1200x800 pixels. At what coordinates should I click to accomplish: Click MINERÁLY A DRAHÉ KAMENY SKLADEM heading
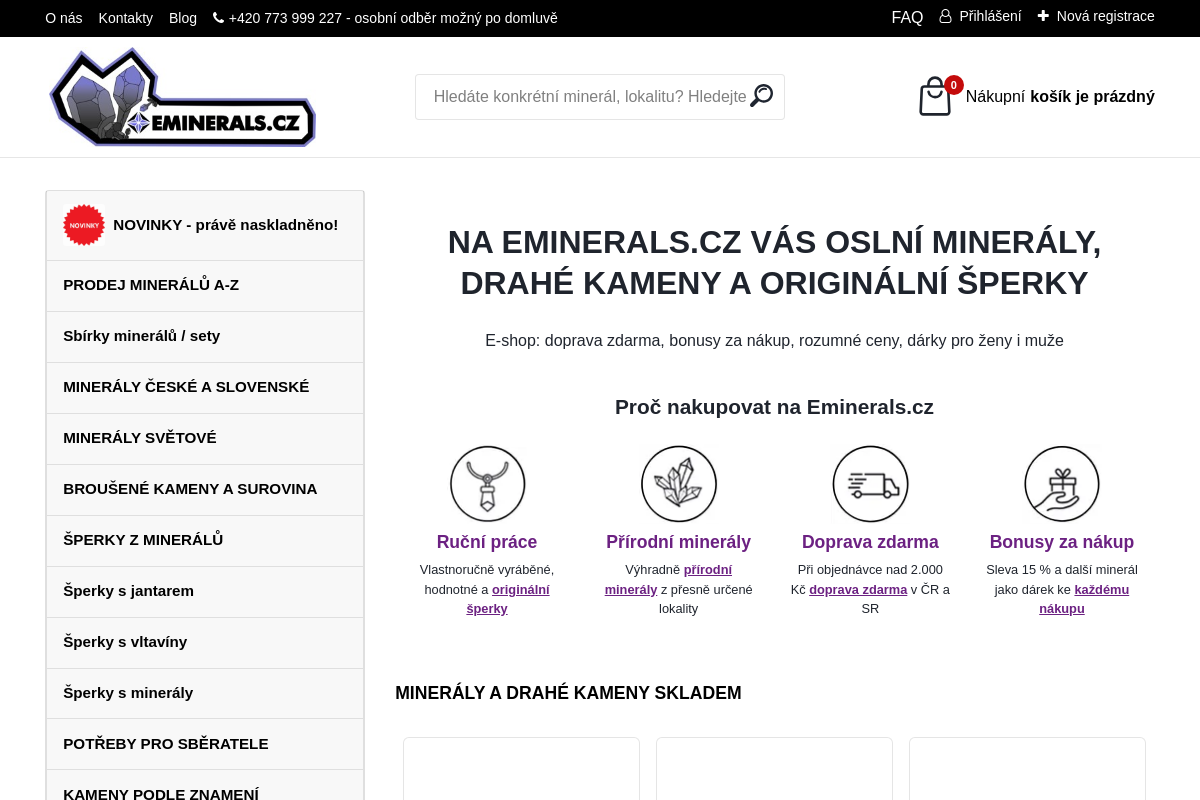[x=568, y=693]
